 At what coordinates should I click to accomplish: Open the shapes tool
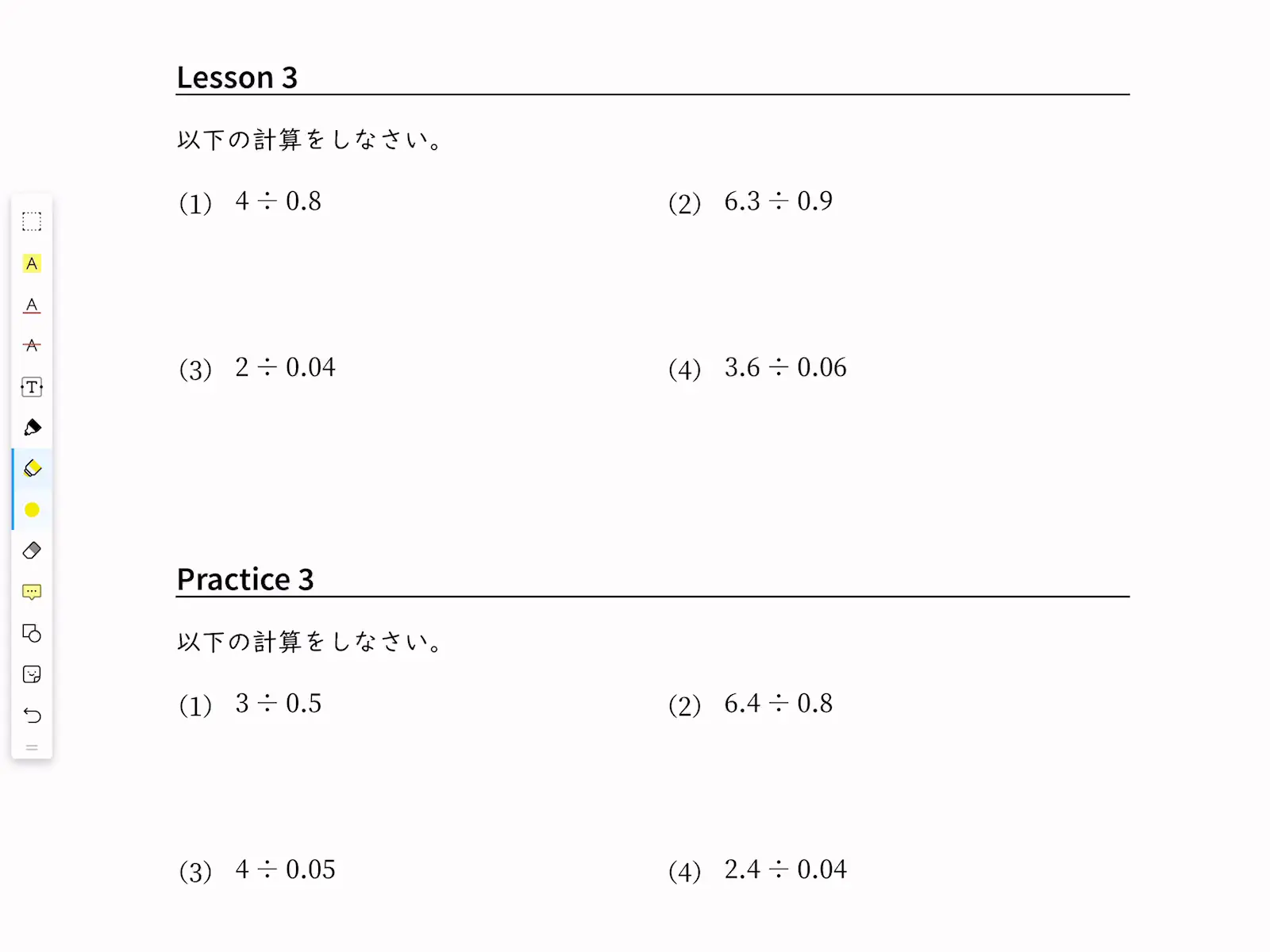pyautogui.click(x=32, y=633)
